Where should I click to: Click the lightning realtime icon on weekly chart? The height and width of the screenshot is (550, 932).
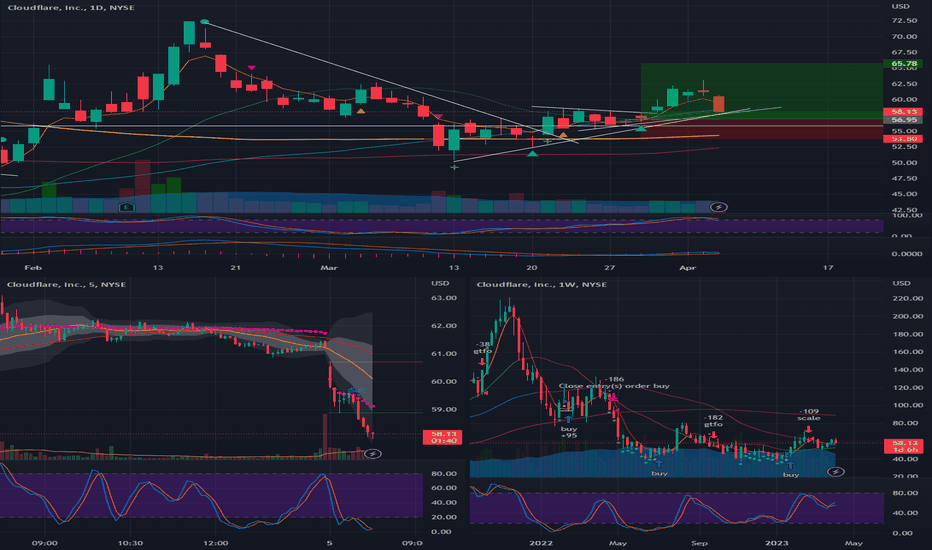pyautogui.click(x=836, y=472)
